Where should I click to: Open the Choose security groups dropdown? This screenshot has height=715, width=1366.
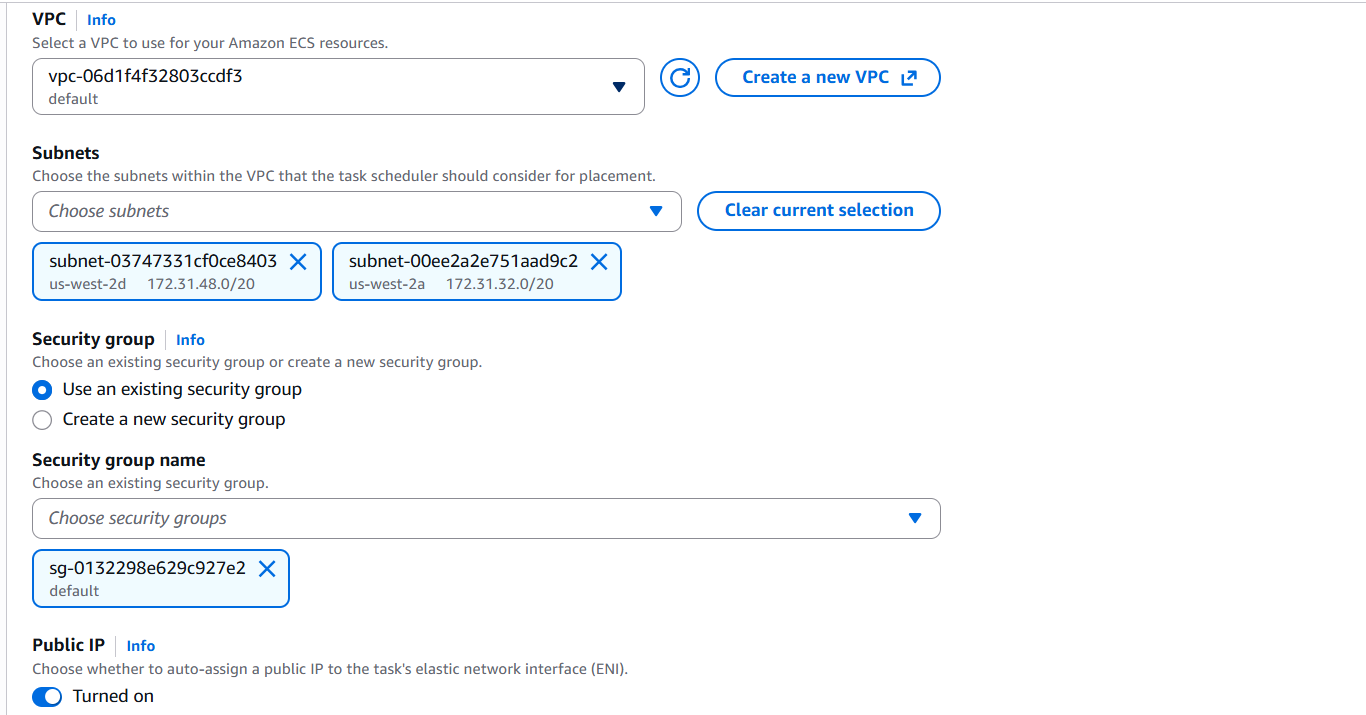pyautogui.click(x=486, y=518)
